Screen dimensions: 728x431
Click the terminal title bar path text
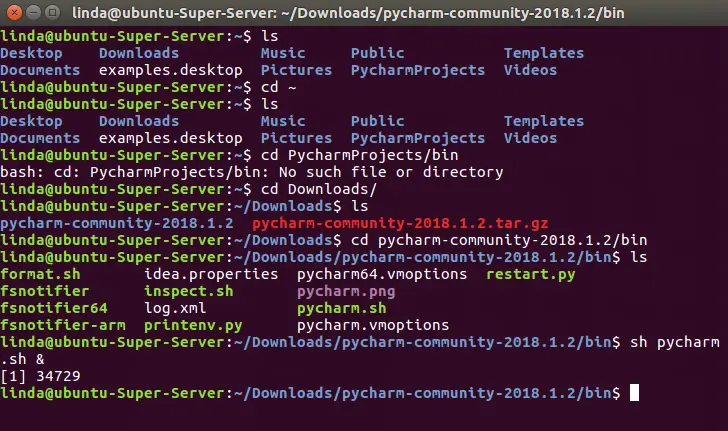(x=348, y=13)
